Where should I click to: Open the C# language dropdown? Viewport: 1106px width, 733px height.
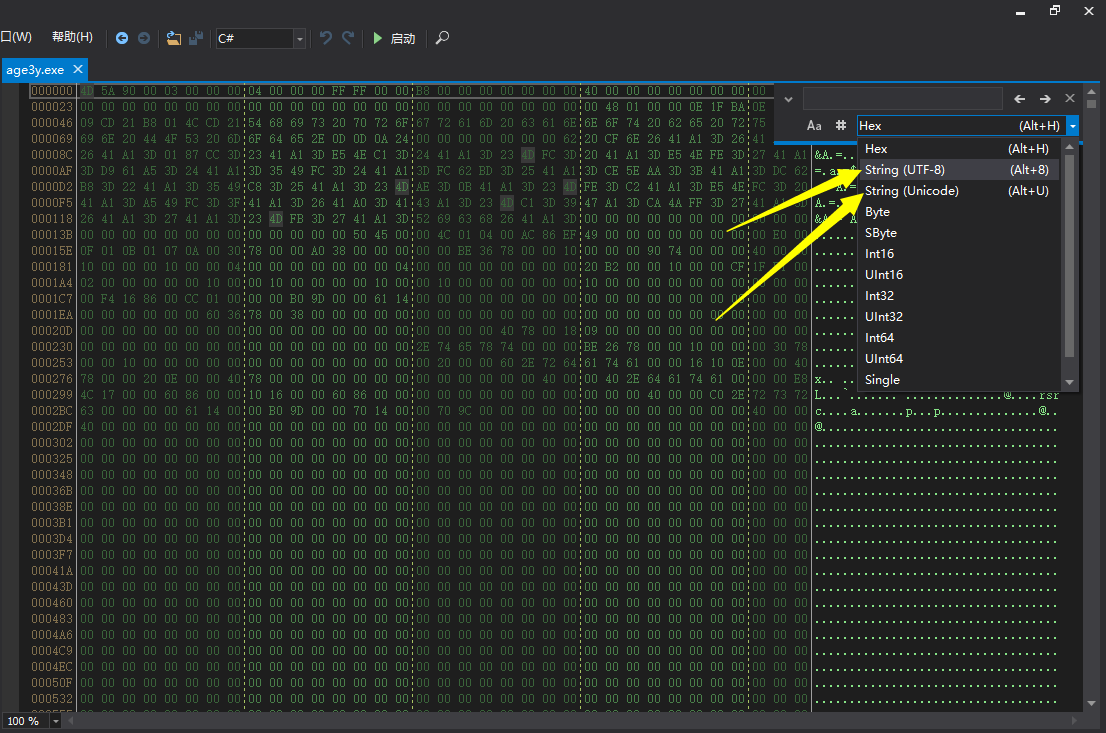(300, 38)
